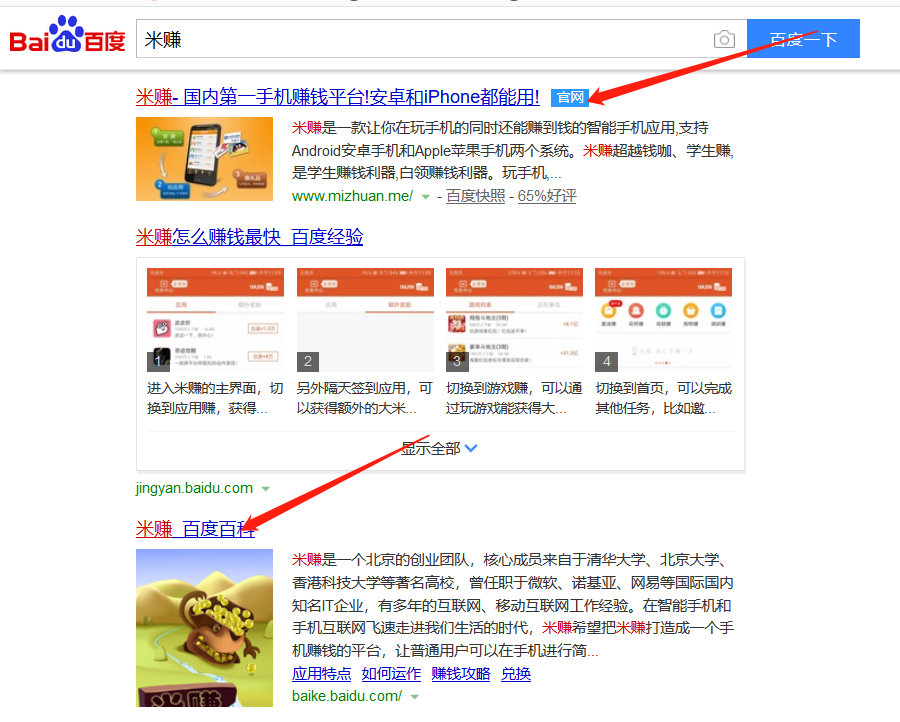Click the Baidu logo
The height and width of the screenshot is (722, 900).
(x=67, y=36)
